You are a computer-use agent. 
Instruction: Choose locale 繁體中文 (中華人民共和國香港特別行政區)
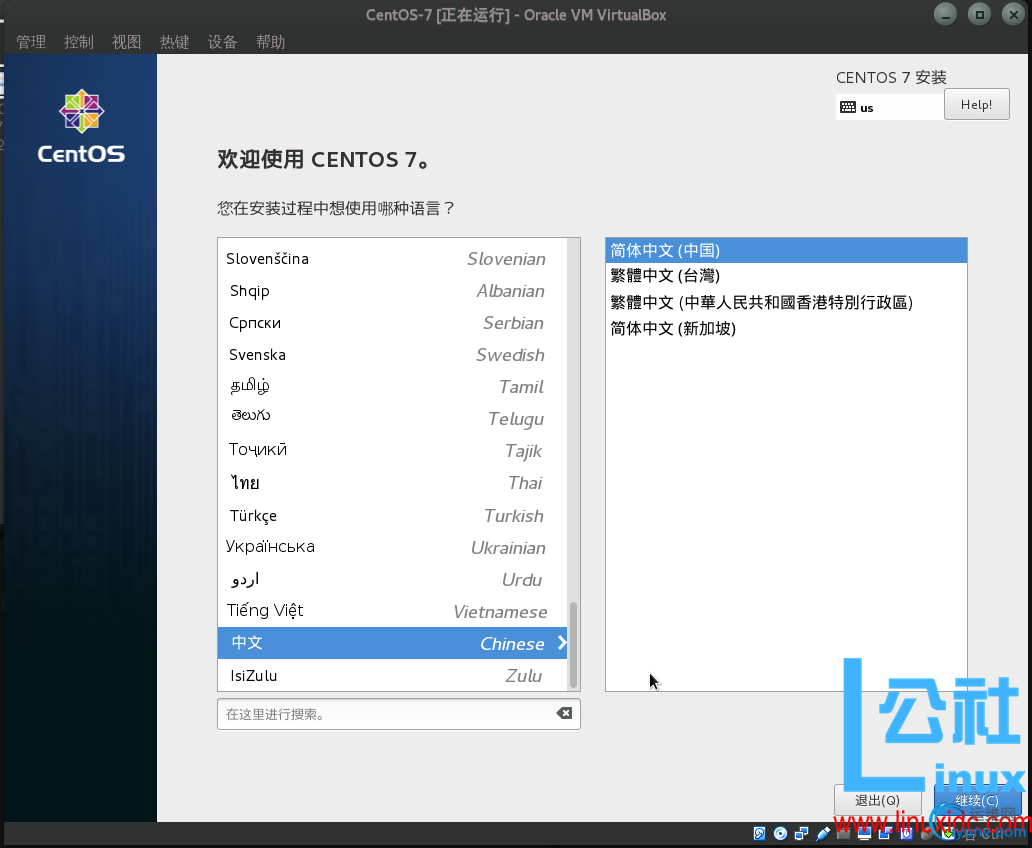tap(786, 302)
